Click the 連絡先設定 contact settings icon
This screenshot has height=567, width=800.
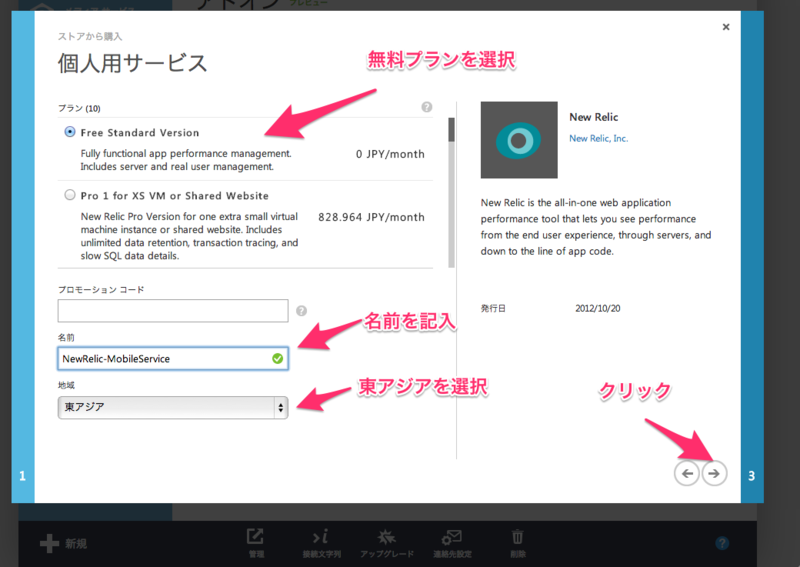tap(452, 537)
